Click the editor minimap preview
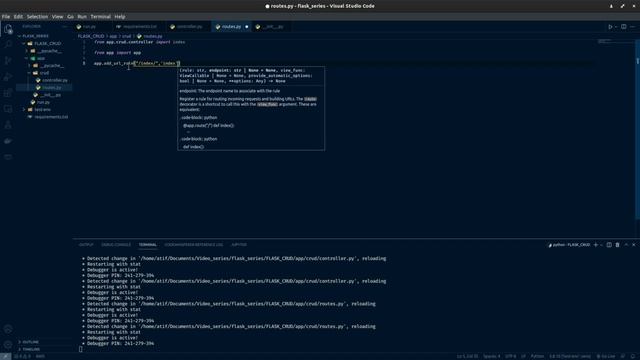Viewport: 640px width, 360px height. (605, 41)
